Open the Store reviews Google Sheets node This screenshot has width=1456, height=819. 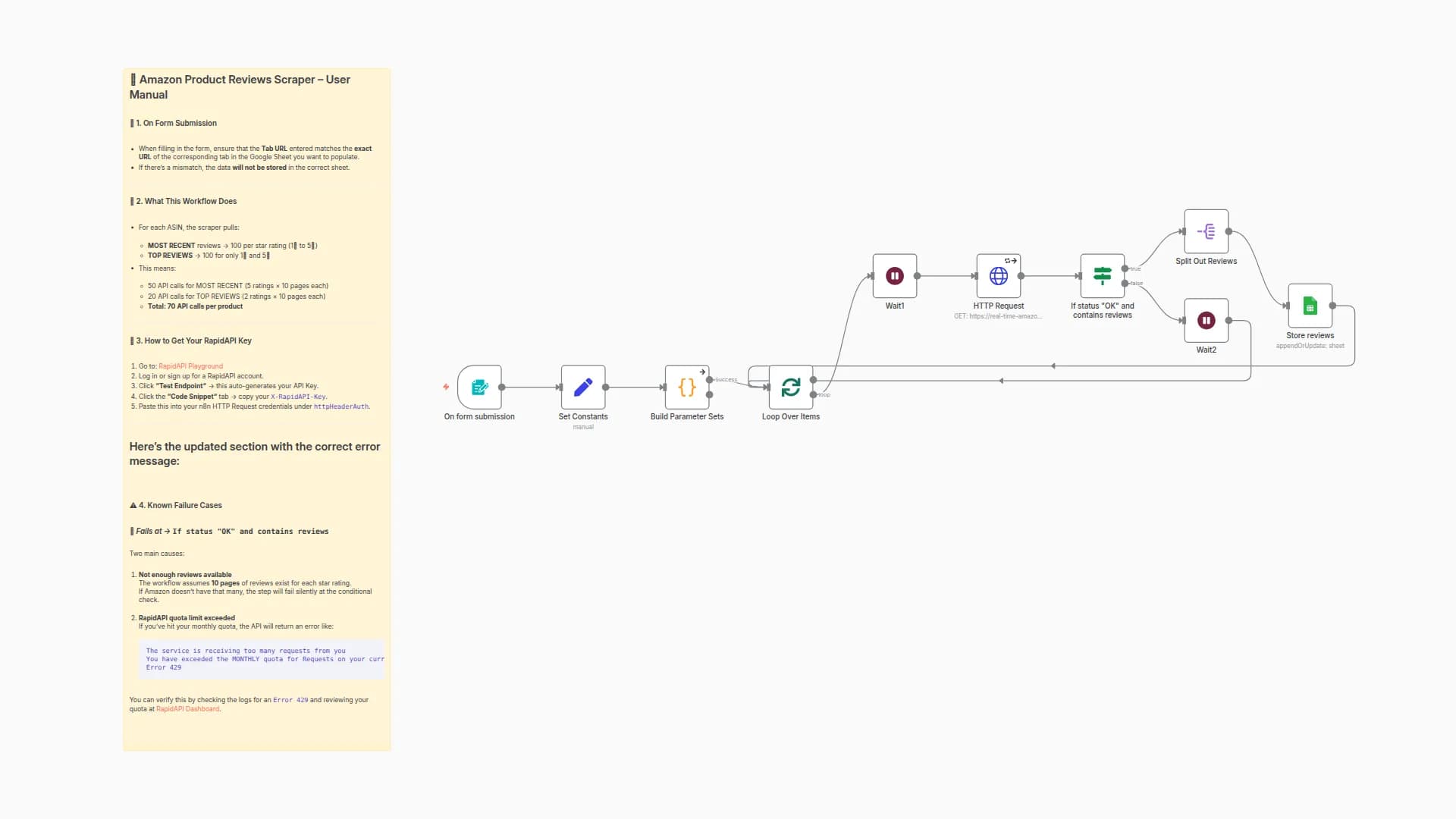[x=1310, y=306]
